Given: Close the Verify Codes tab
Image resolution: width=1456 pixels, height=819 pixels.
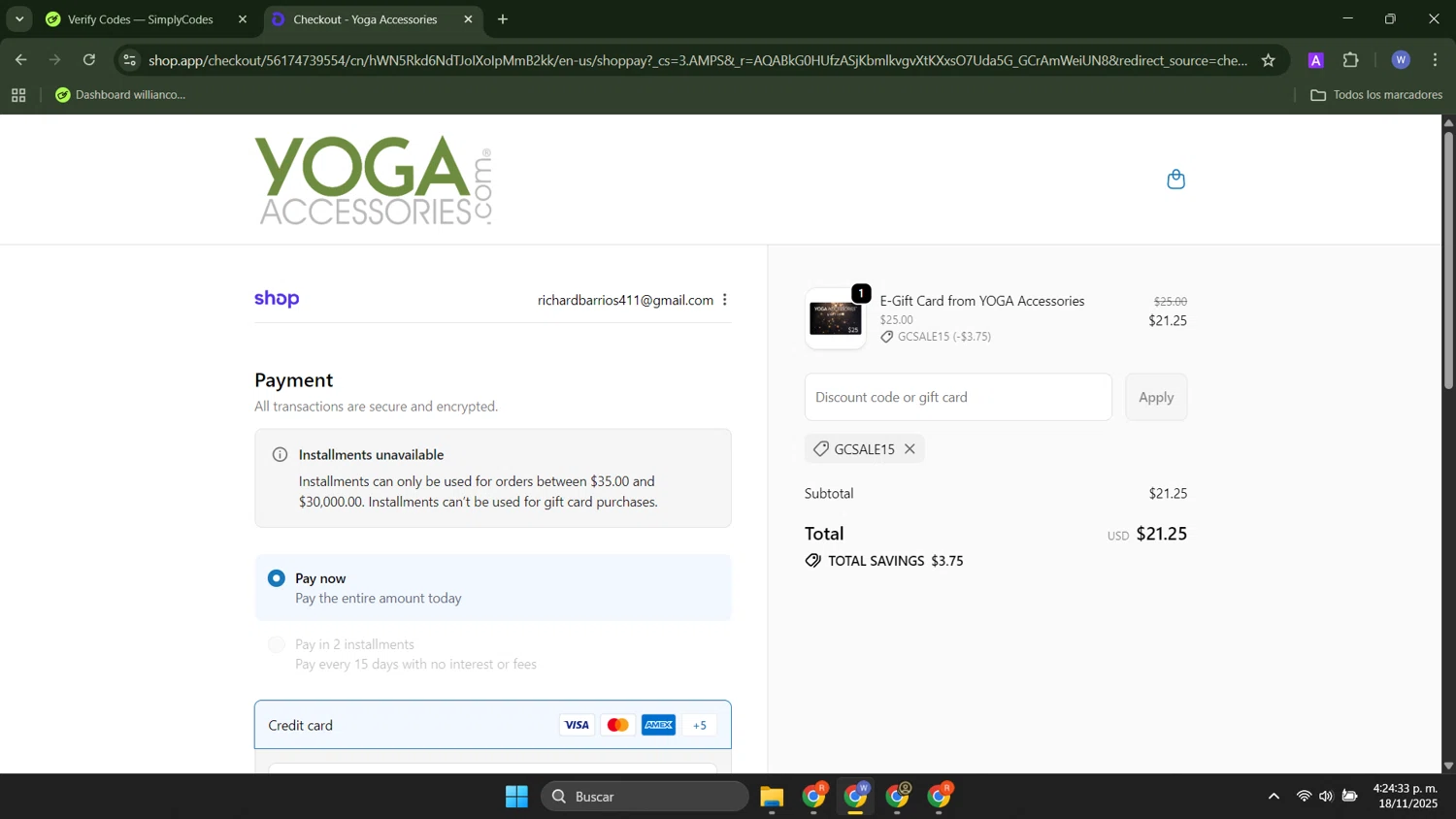Looking at the screenshot, I should [243, 19].
